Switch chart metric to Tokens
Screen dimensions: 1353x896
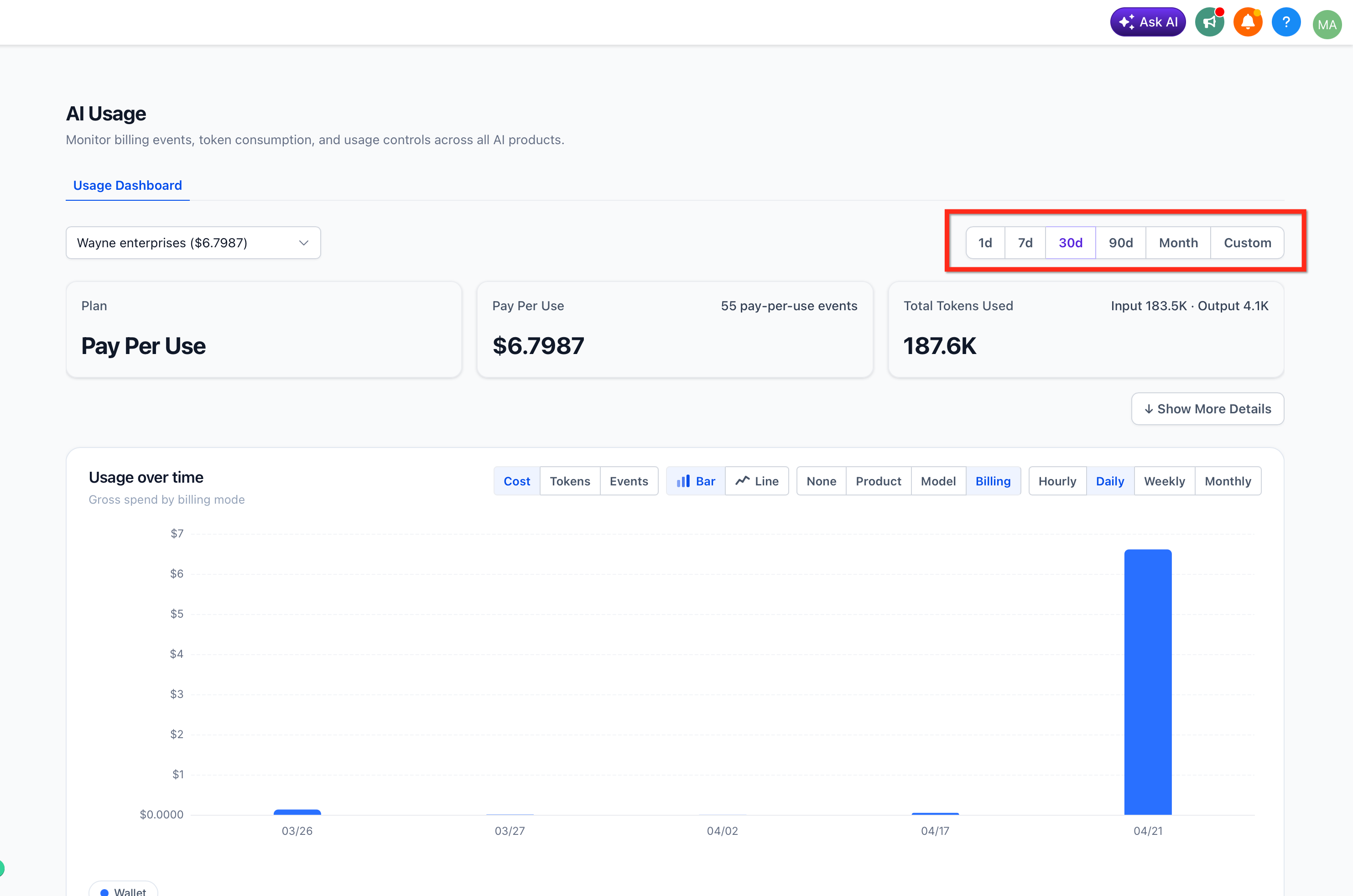[x=570, y=481]
